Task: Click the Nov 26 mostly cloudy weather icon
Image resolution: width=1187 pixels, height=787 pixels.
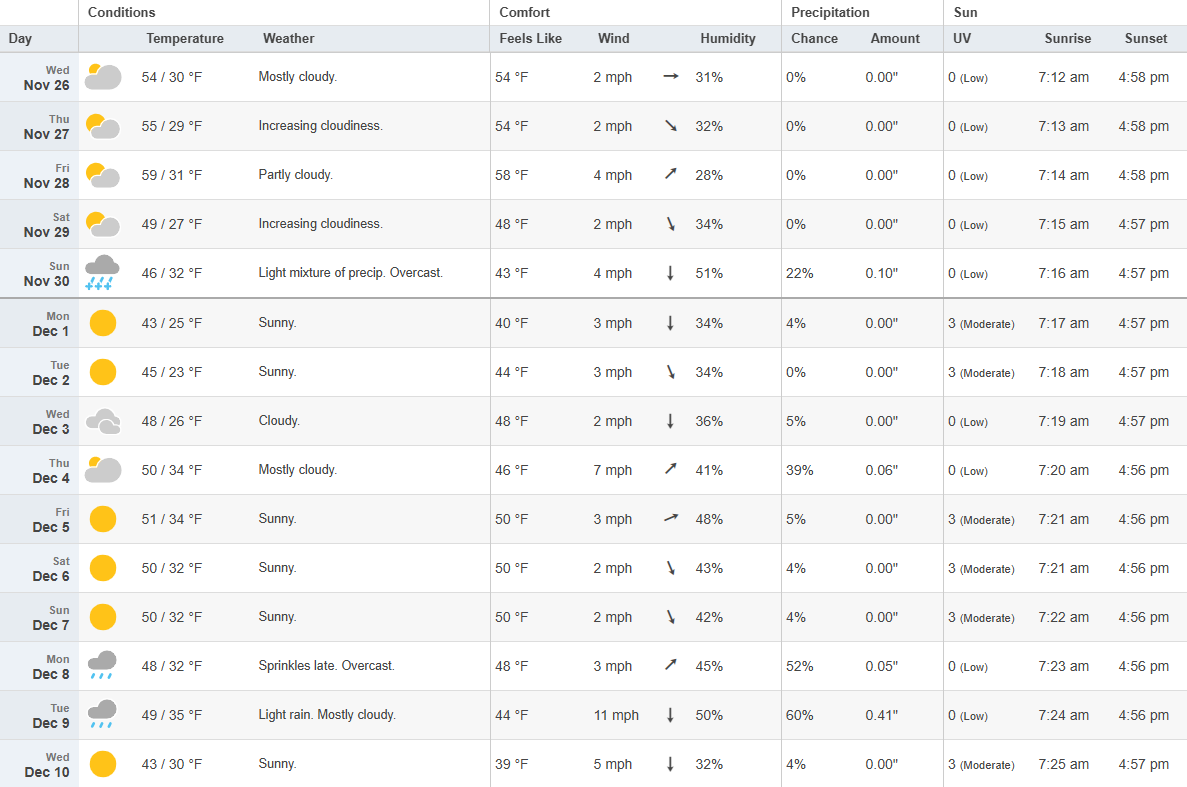Action: 103,77
